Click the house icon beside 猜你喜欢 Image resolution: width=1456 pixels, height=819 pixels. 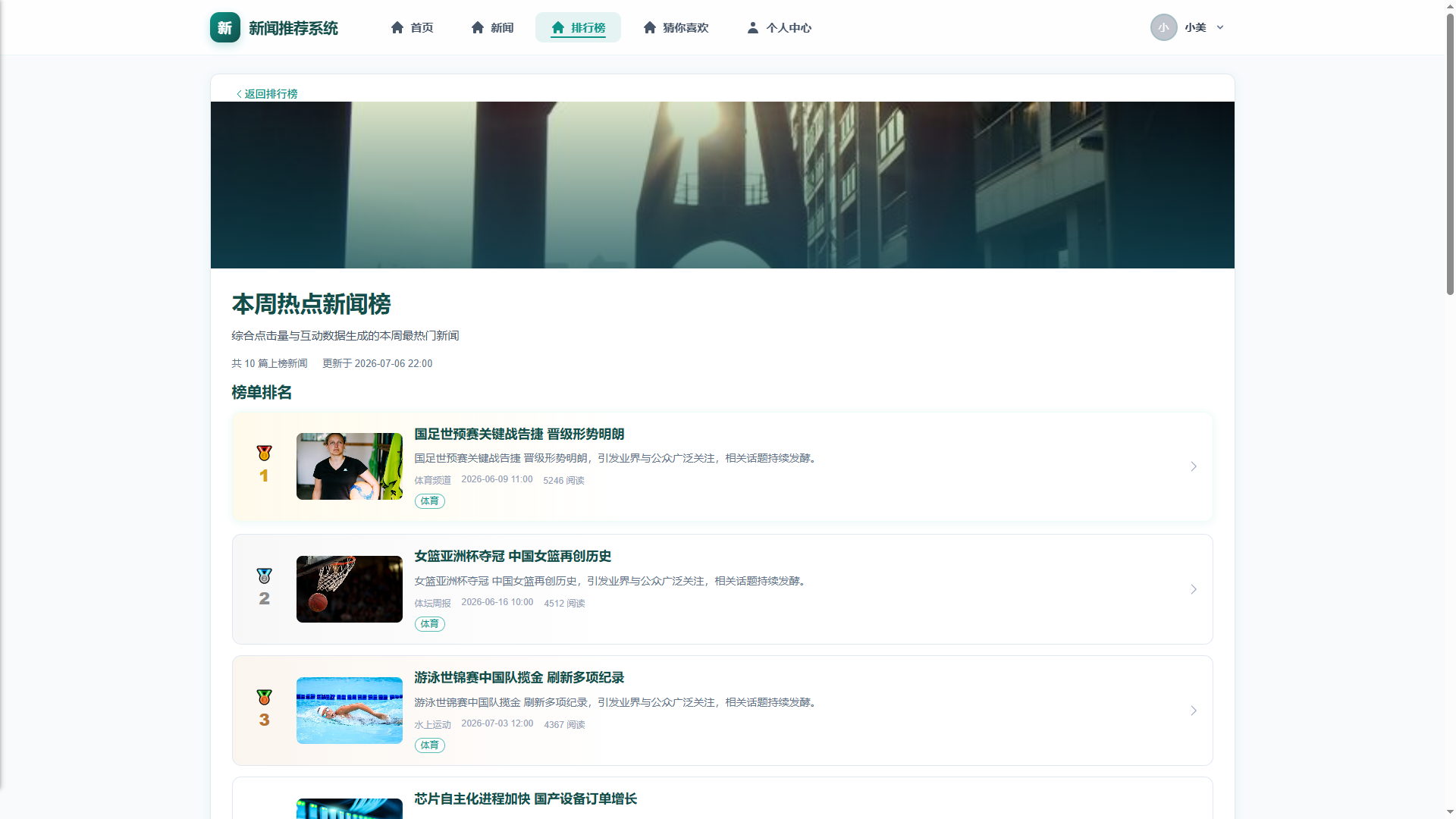tap(650, 27)
